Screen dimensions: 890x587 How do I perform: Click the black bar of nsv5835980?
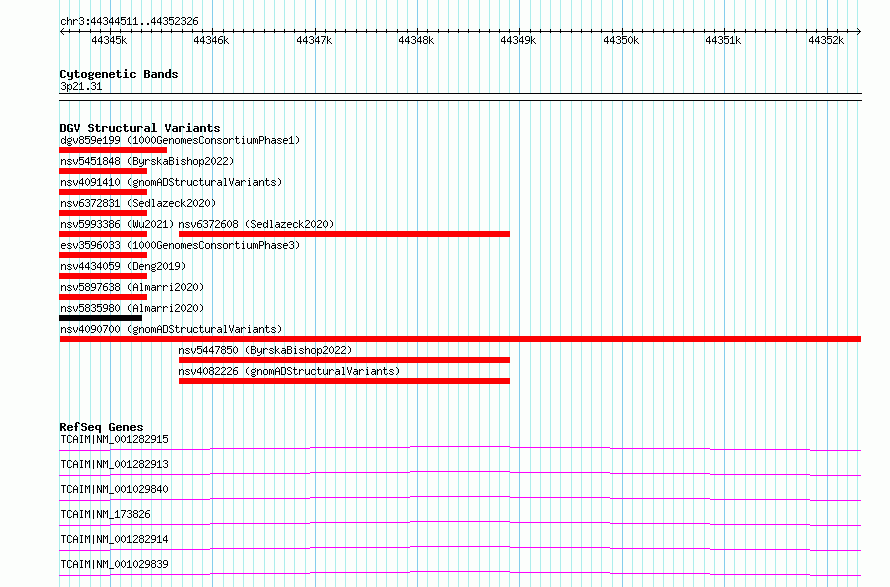coord(100,318)
